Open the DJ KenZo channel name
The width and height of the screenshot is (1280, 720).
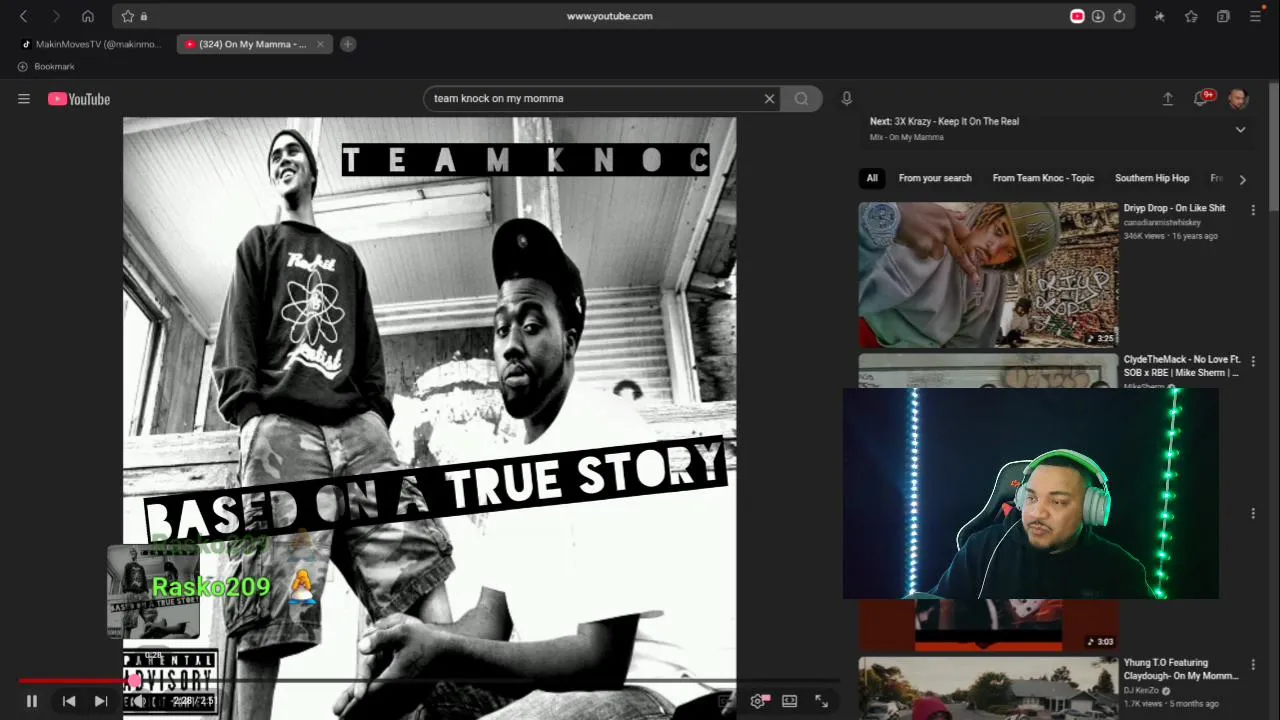click(x=1141, y=690)
